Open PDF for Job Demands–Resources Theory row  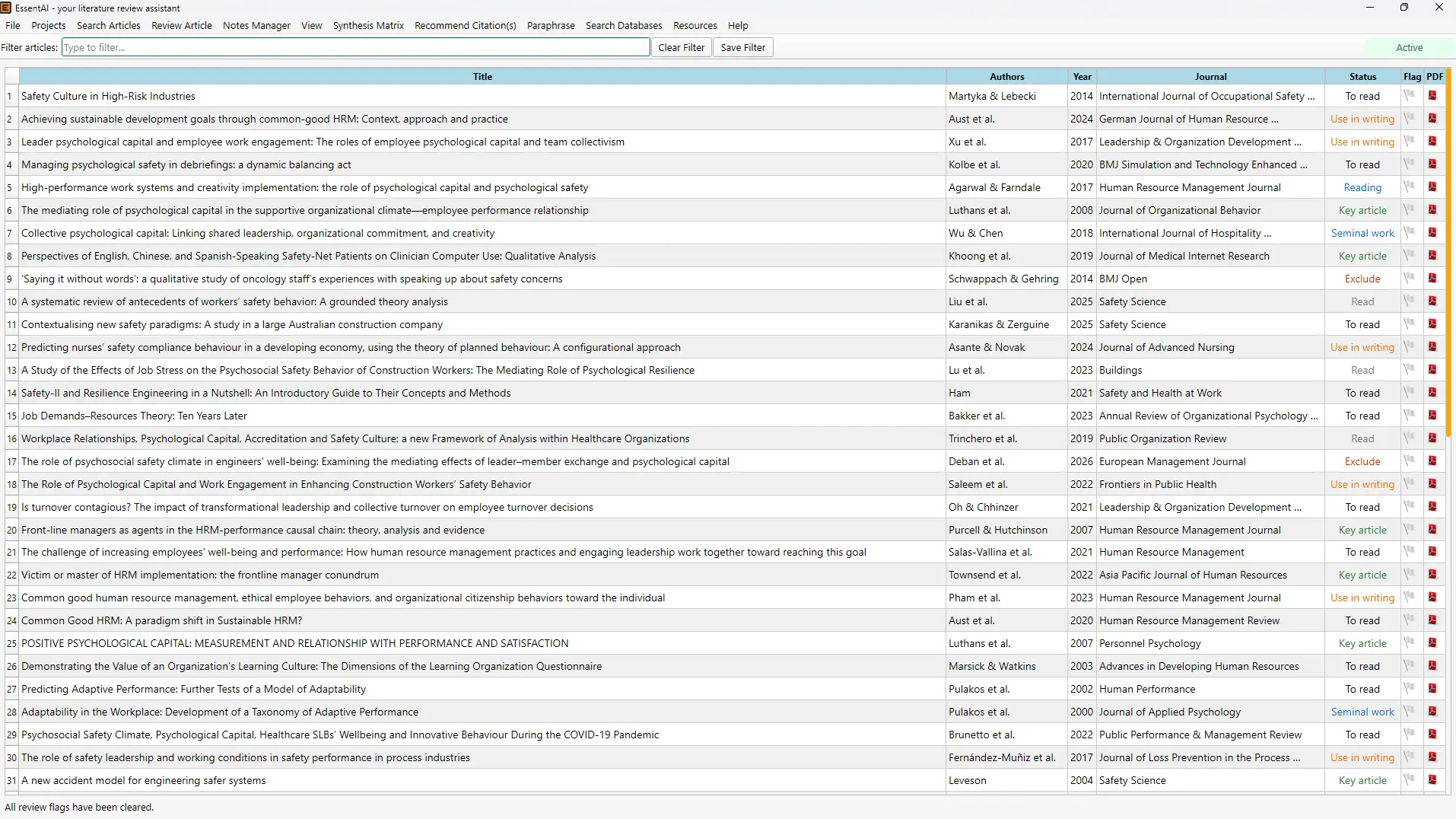click(1432, 416)
